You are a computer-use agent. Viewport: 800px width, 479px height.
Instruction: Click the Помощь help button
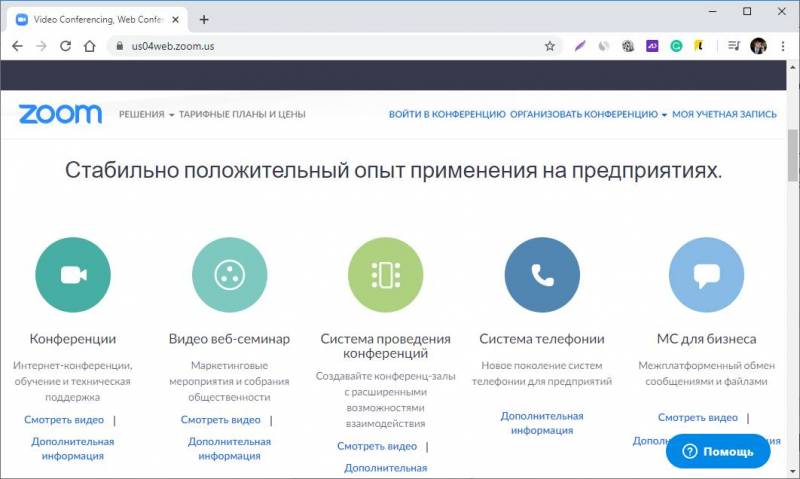pyautogui.click(x=718, y=451)
